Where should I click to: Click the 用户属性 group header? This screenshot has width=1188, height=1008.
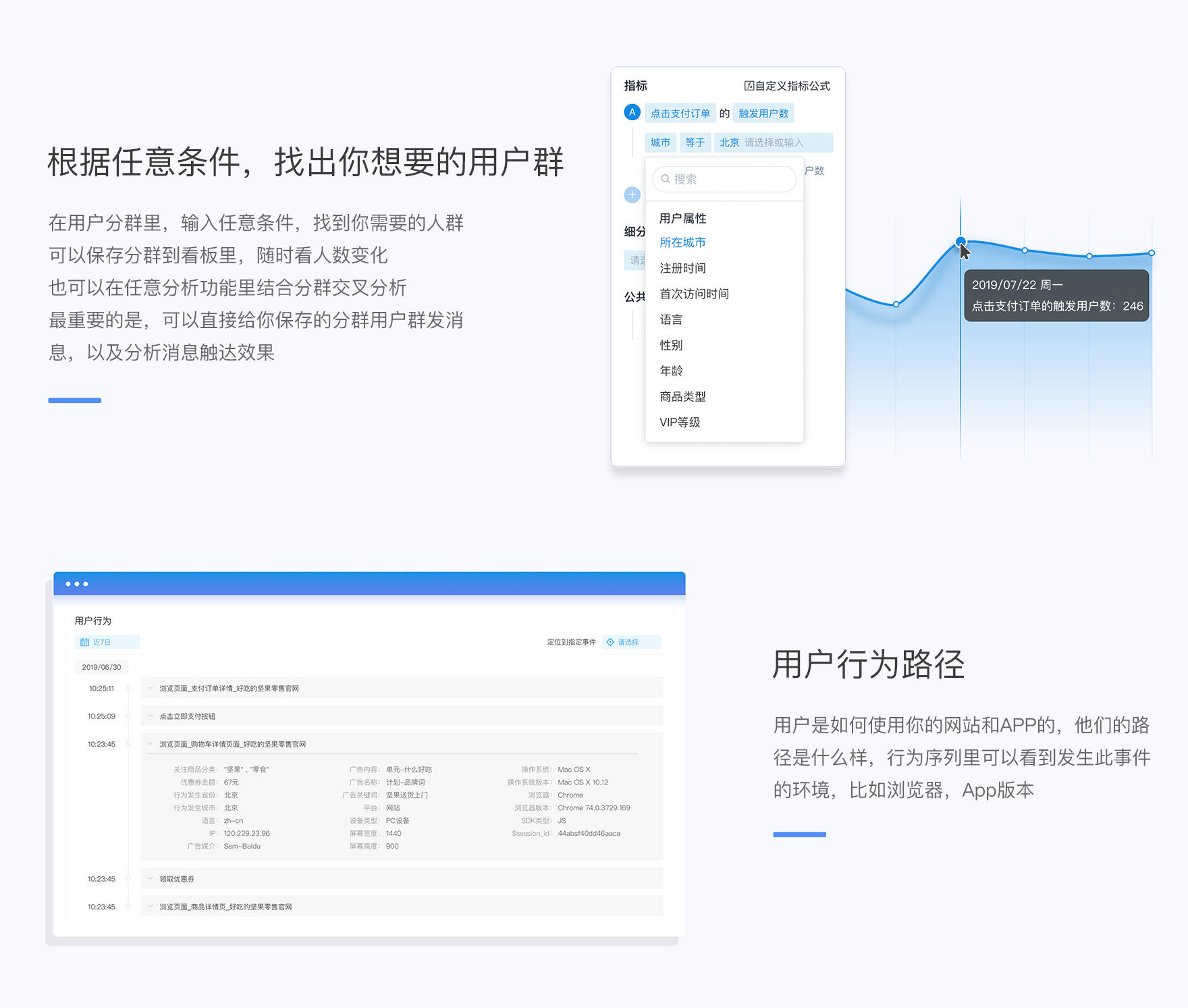[682, 218]
